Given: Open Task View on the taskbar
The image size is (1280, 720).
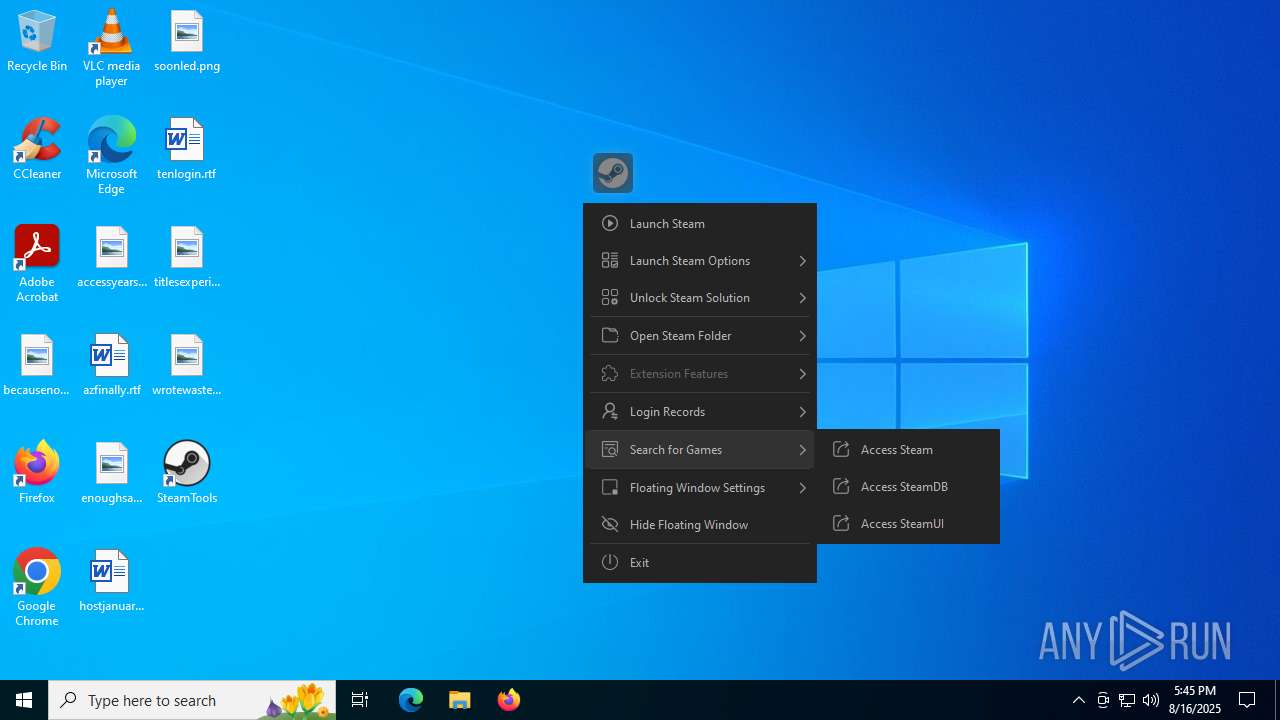Looking at the screenshot, I should pos(360,700).
